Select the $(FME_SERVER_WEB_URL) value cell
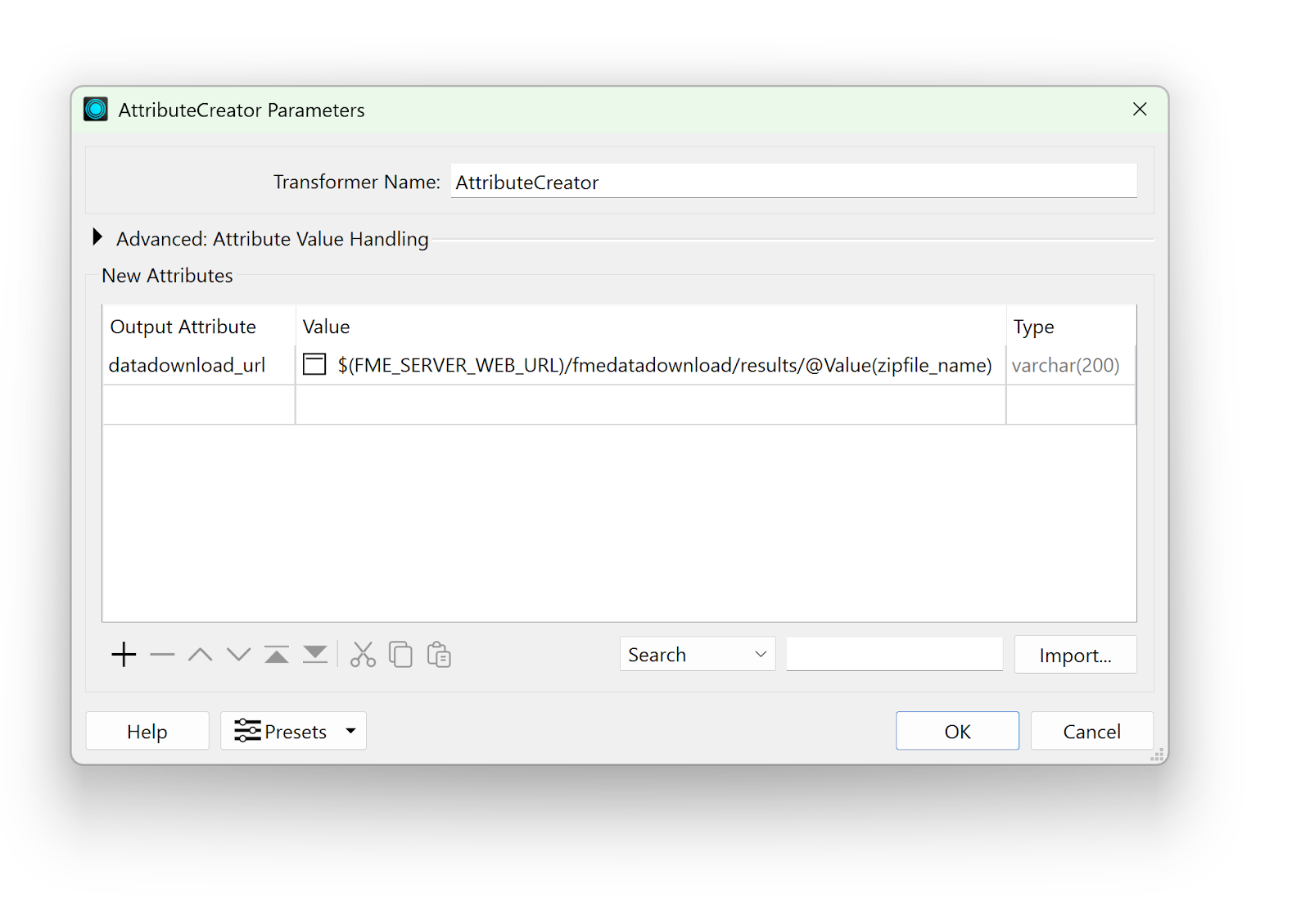Screen dimensions: 1310x924 (x=651, y=365)
